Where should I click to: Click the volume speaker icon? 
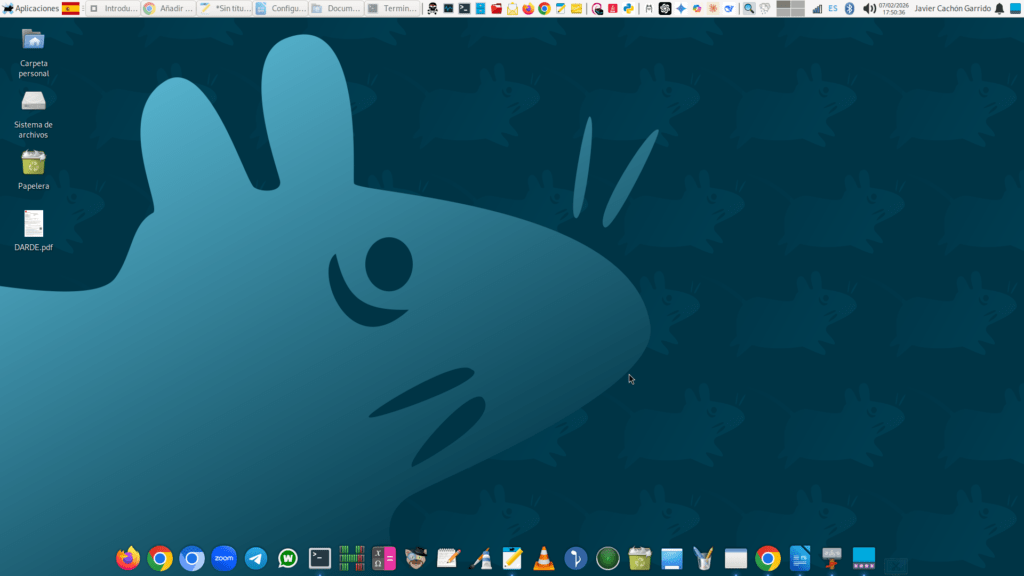coord(868,8)
